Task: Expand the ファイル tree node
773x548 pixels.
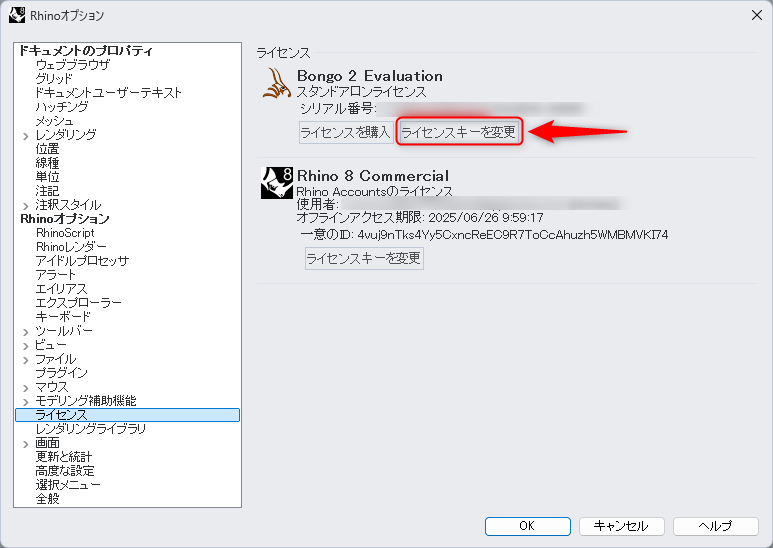Action: (26, 360)
